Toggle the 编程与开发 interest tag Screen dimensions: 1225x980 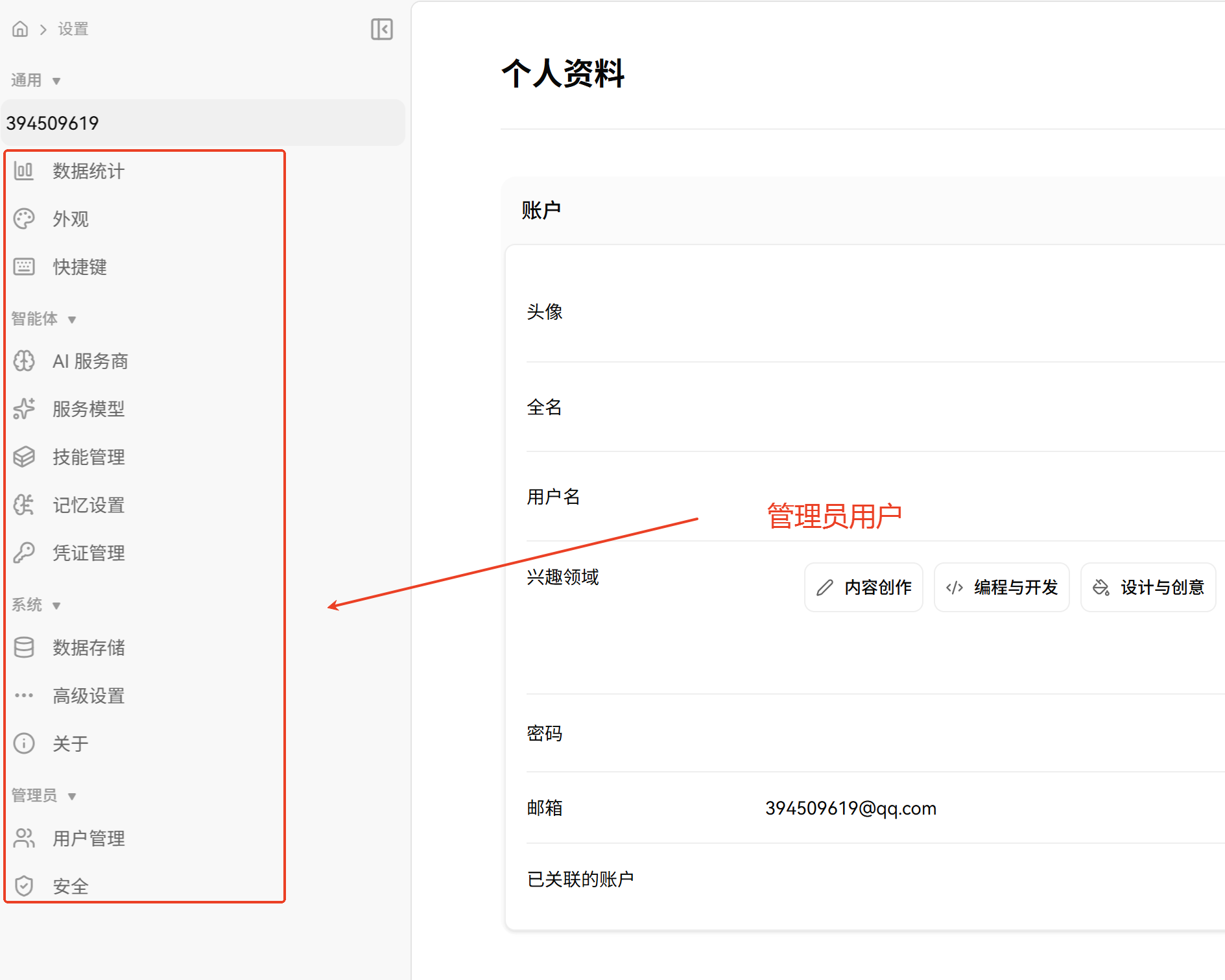(x=1001, y=588)
